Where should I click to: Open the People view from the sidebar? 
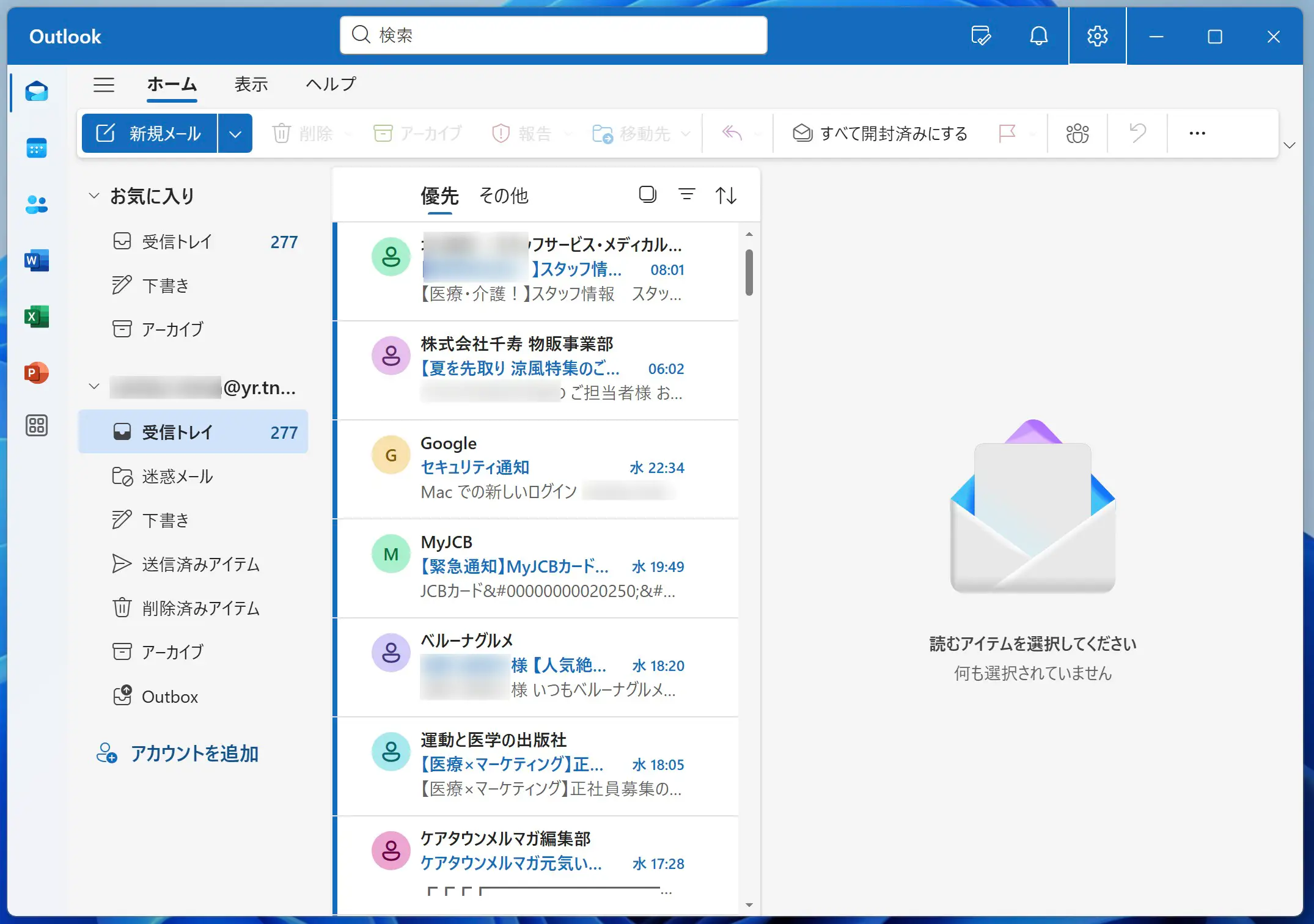36,204
